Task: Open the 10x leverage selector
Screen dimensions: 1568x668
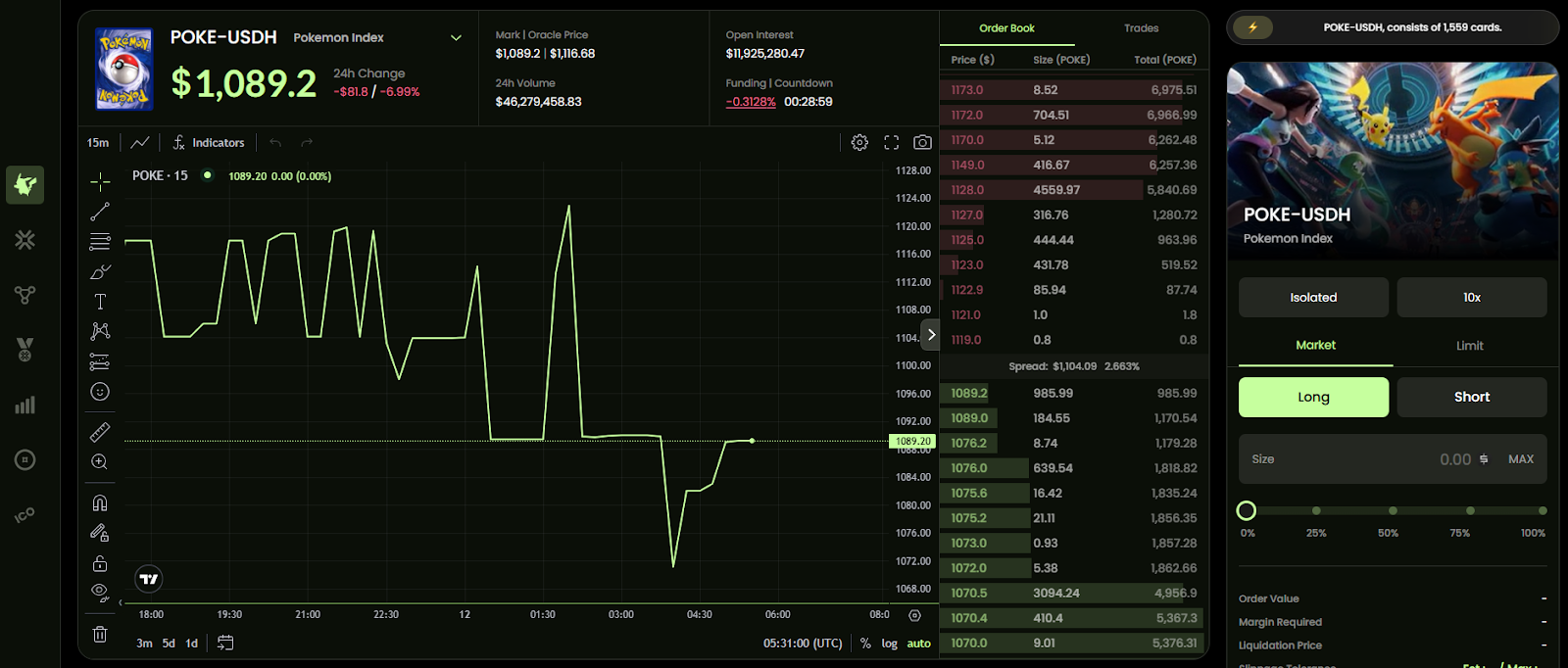Action: click(x=1472, y=298)
